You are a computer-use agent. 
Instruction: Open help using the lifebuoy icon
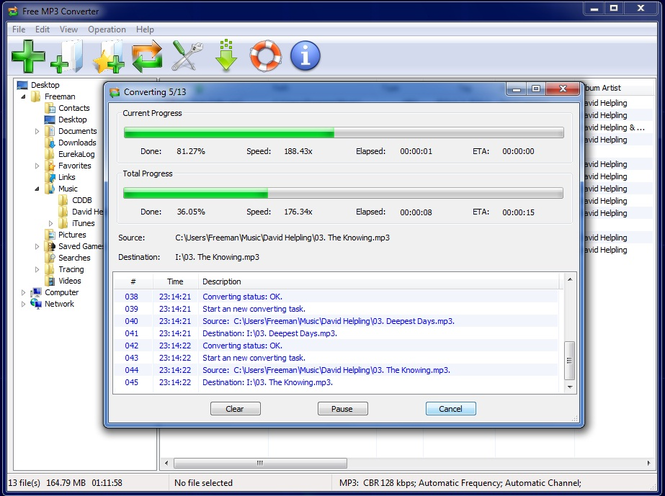coord(266,57)
